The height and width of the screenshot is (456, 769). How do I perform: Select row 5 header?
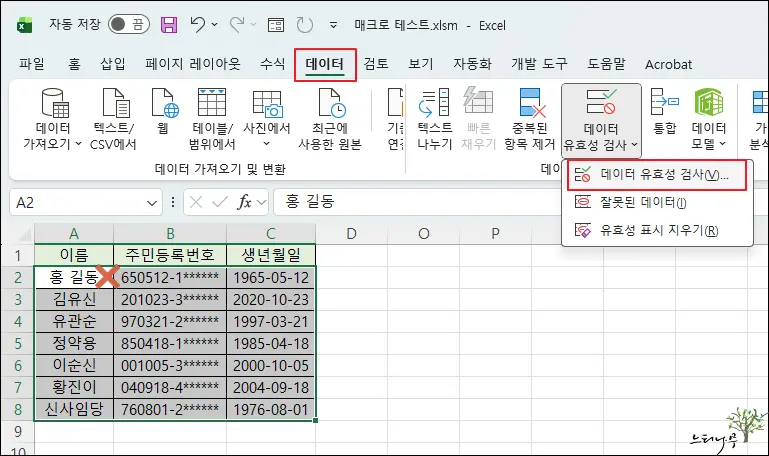point(18,343)
